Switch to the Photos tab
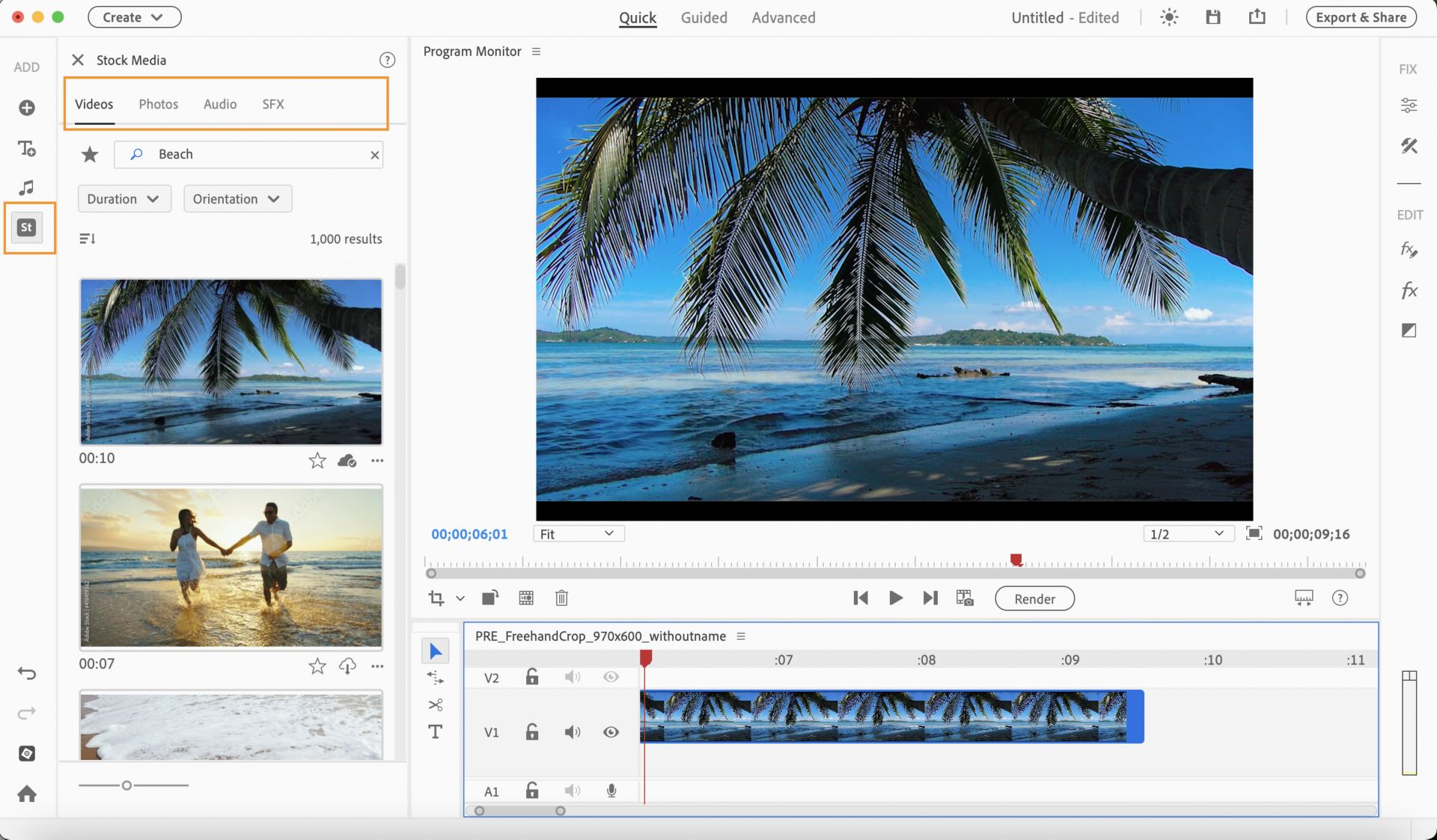Screen dimensions: 1437x840 [x=158, y=104]
